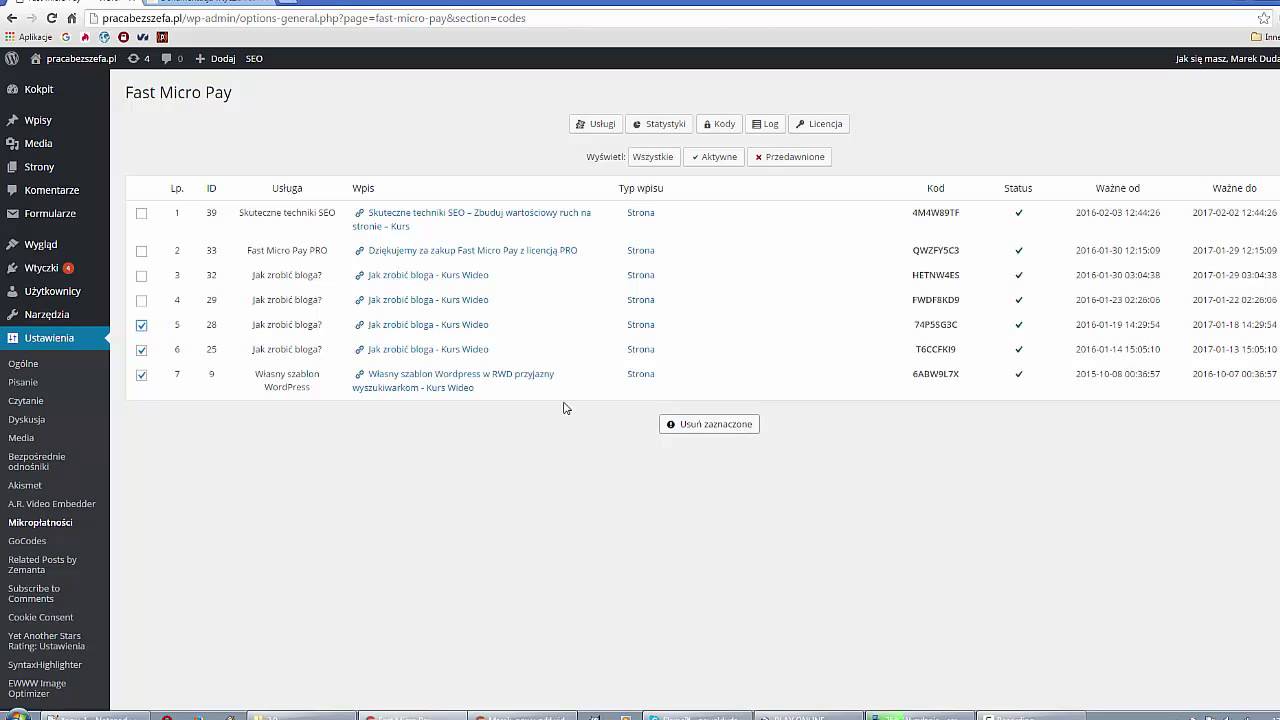Uncheck the checkbox for code 6ABW9L7X

pyautogui.click(x=141, y=375)
